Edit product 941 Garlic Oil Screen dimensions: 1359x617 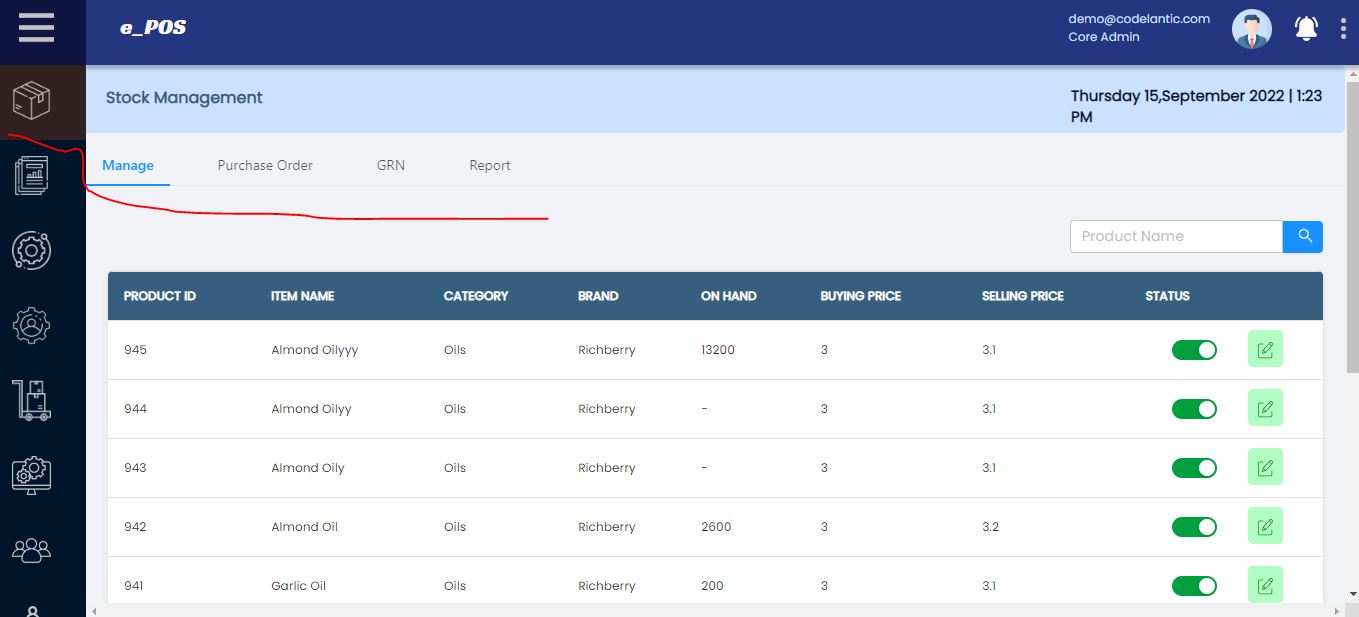pyautogui.click(x=1265, y=585)
